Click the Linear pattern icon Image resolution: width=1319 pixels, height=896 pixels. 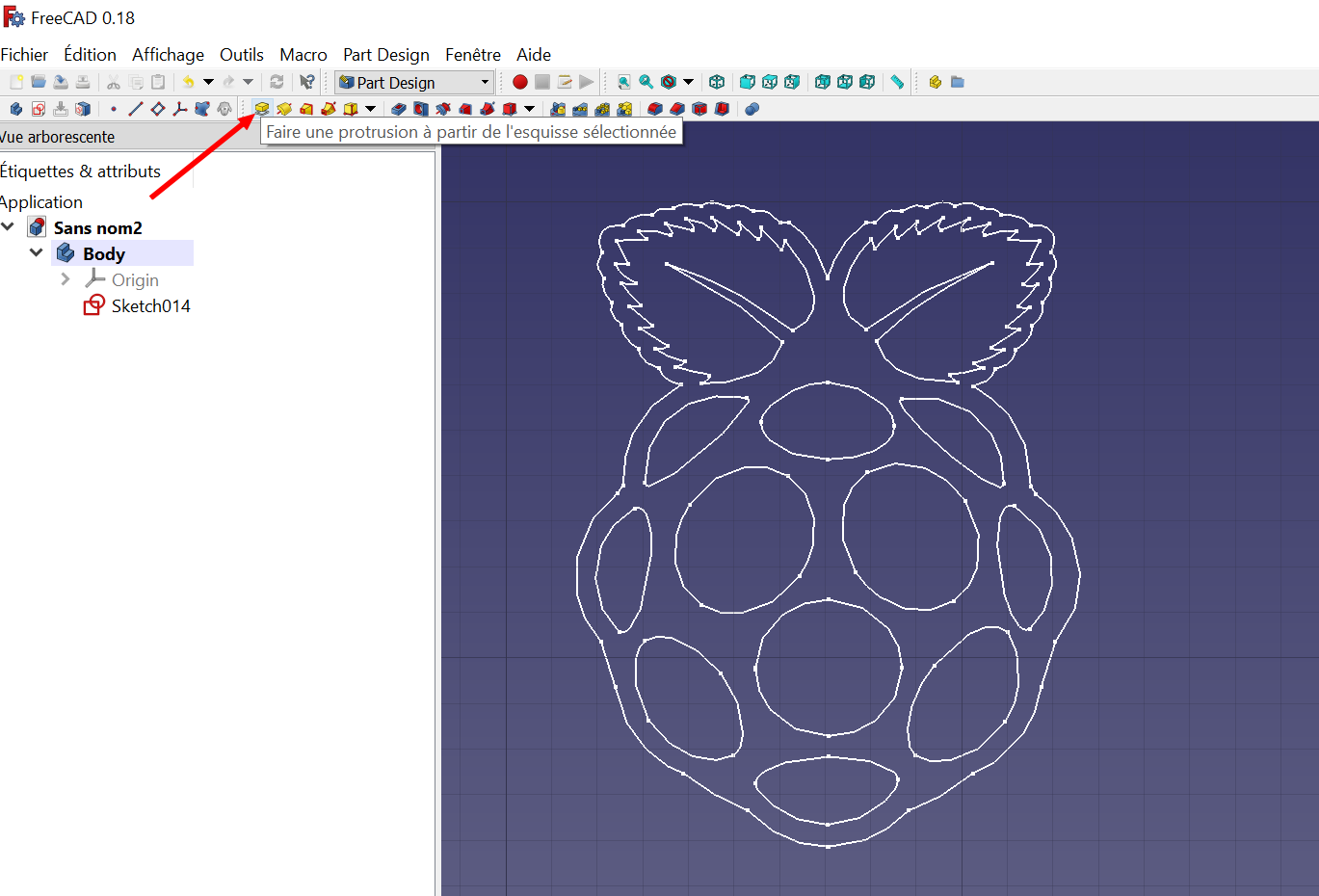(x=580, y=109)
